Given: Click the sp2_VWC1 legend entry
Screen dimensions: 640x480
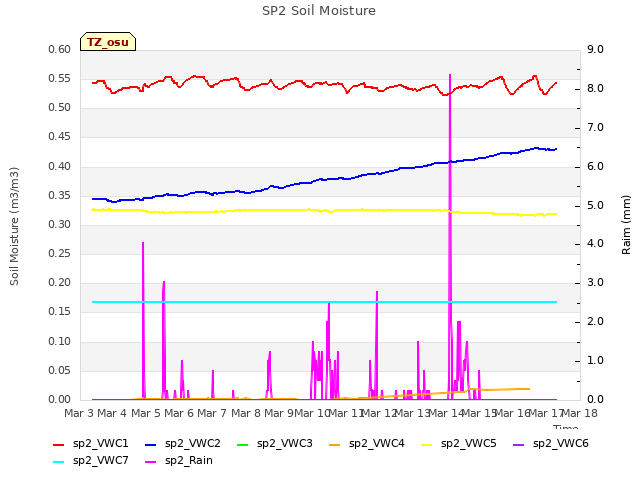Looking at the screenshot, I should coord(91,443).
